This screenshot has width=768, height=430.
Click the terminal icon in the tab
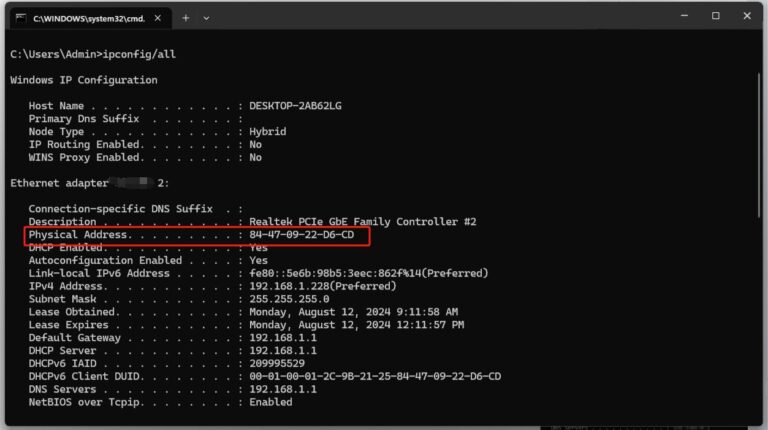point(21,18)
